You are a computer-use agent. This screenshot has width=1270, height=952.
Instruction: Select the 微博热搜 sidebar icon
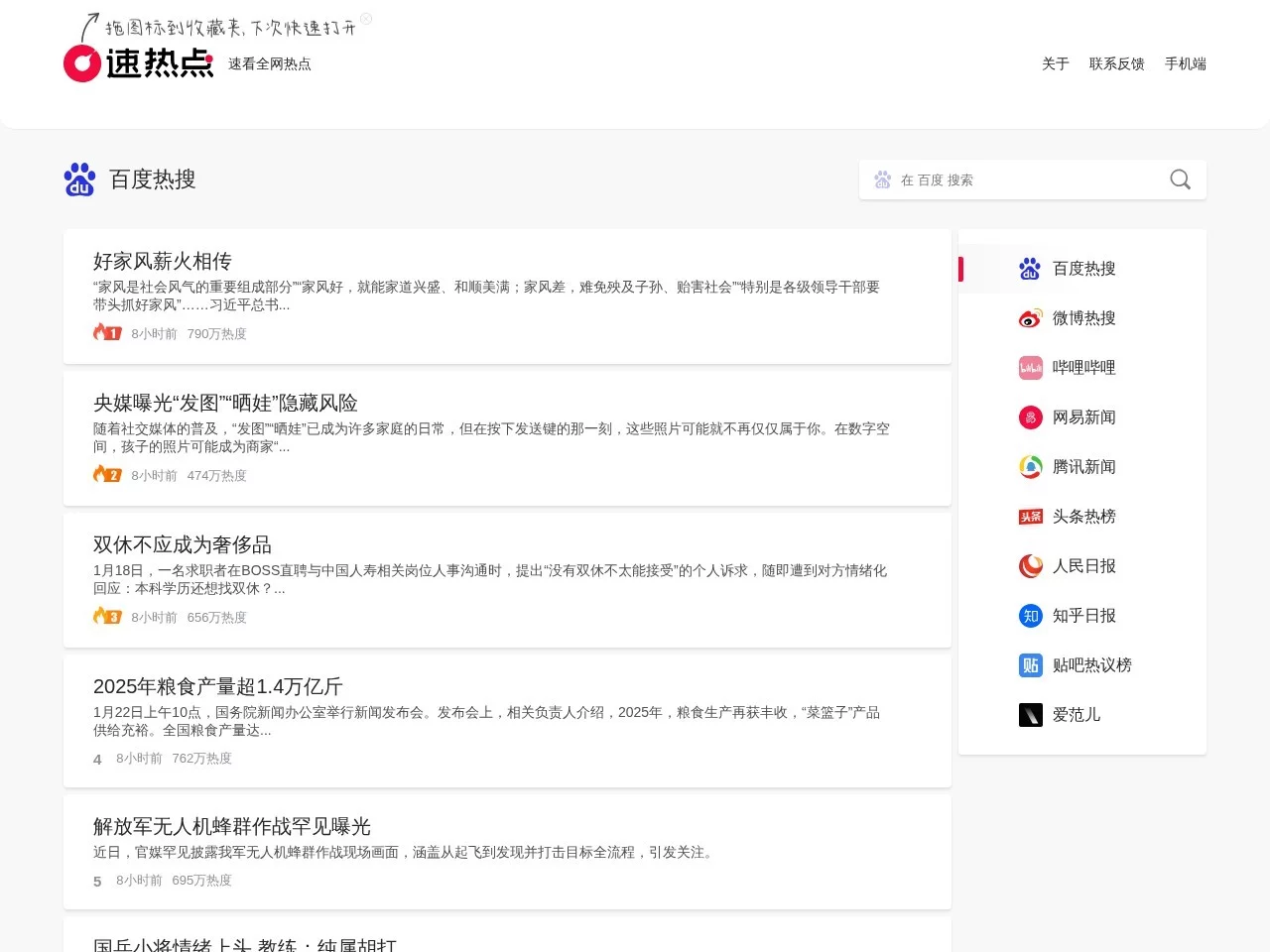click(1030, 318)
